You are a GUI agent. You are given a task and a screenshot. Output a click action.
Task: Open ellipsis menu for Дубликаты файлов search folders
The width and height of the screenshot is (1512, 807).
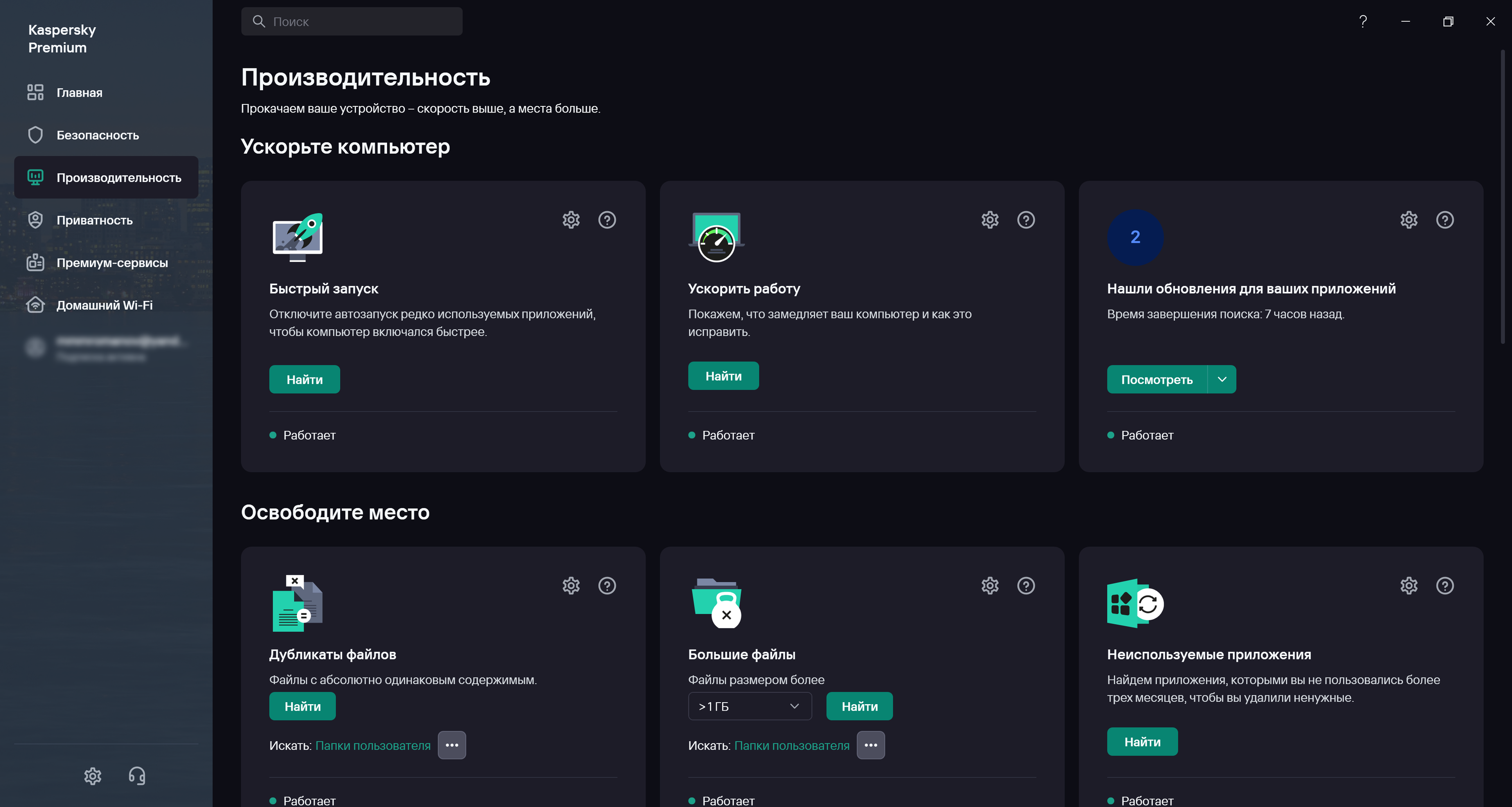tap(452, 745)
